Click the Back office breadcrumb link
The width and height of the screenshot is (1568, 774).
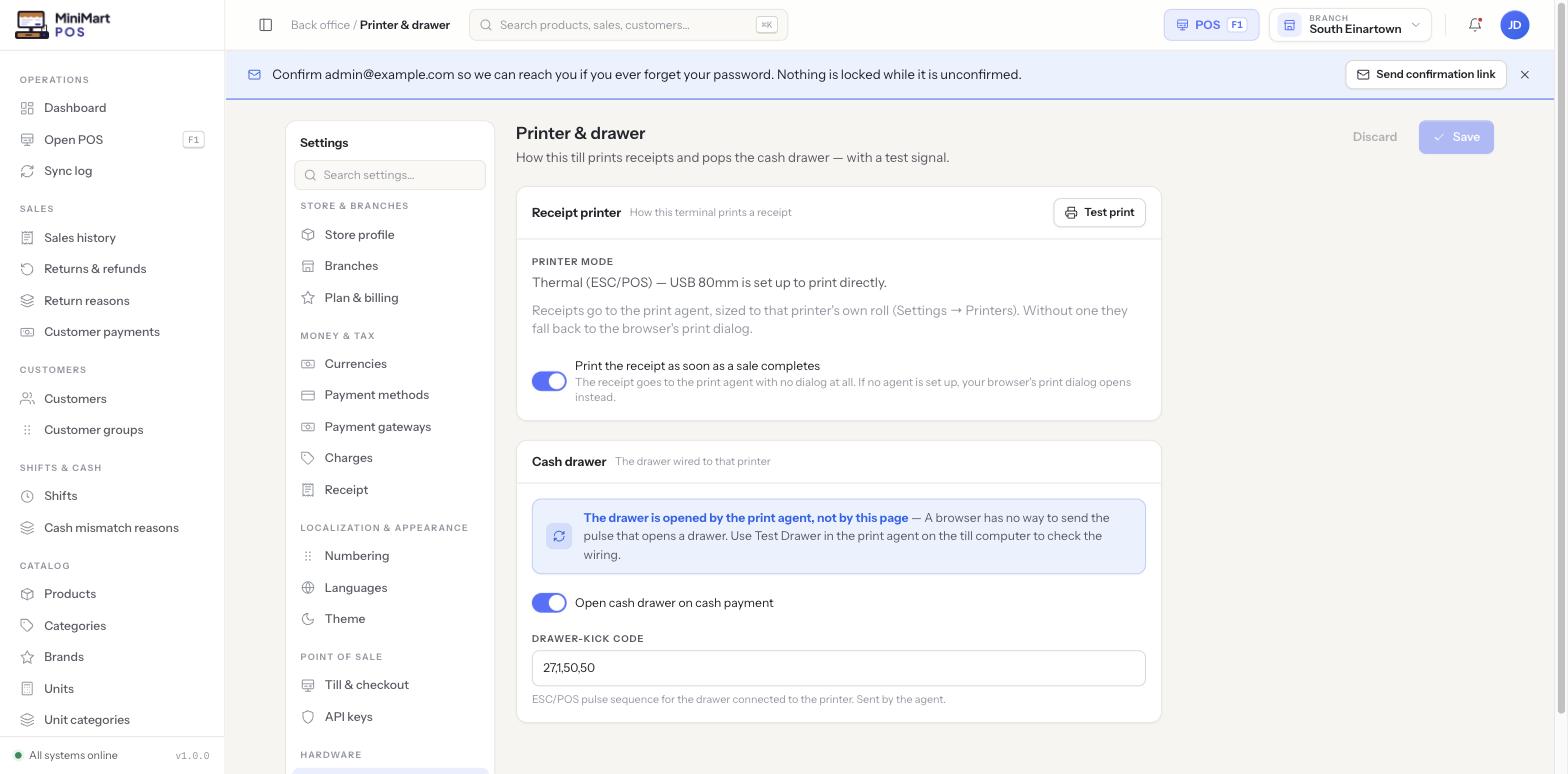320,25
